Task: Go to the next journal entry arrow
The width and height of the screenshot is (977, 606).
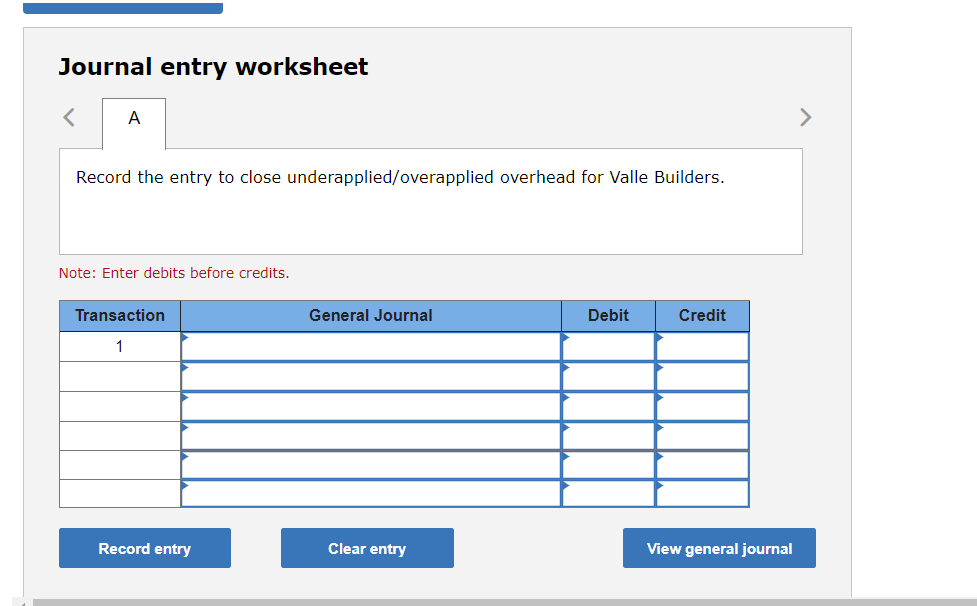Action: 806,117
